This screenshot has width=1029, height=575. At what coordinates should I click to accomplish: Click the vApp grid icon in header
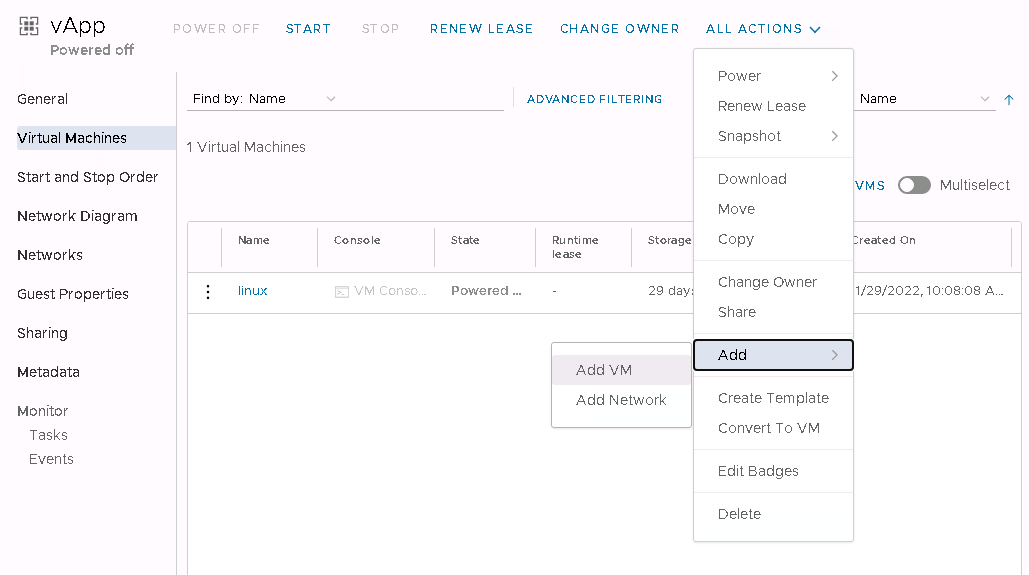click(x=29, y=27)
